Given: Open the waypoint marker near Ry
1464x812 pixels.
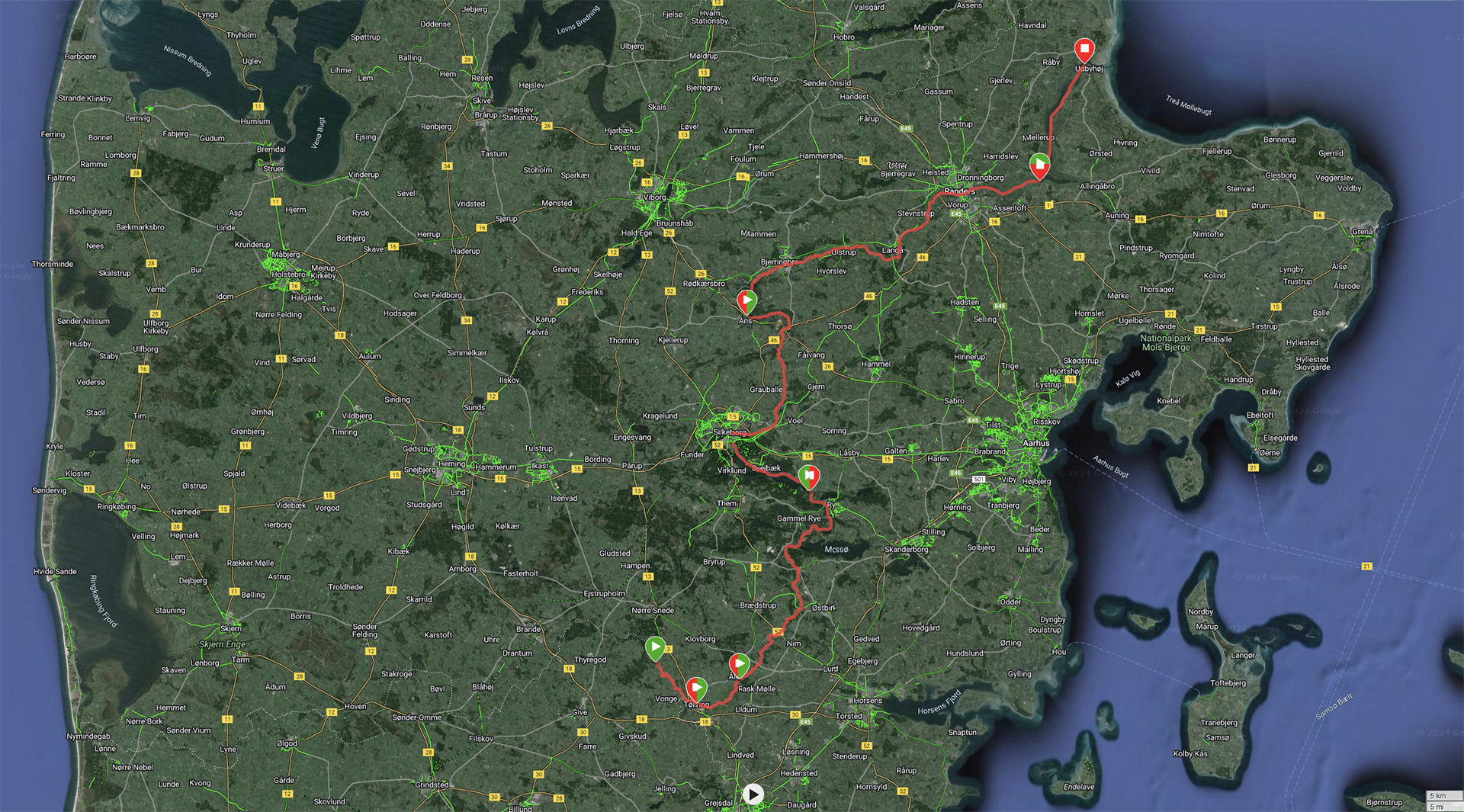Looking at the screenshot, I should 808,477.
